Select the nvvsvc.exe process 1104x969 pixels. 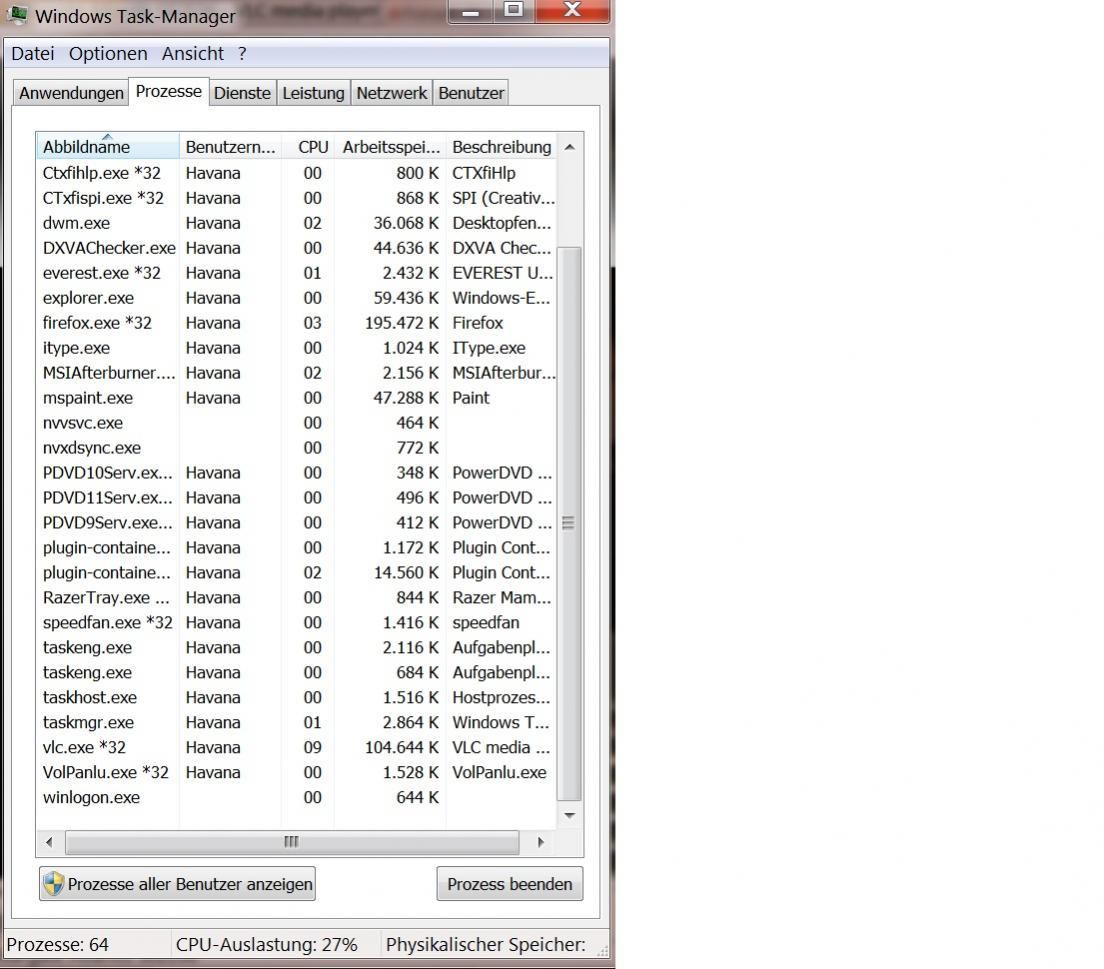click(x=296, y=423)
